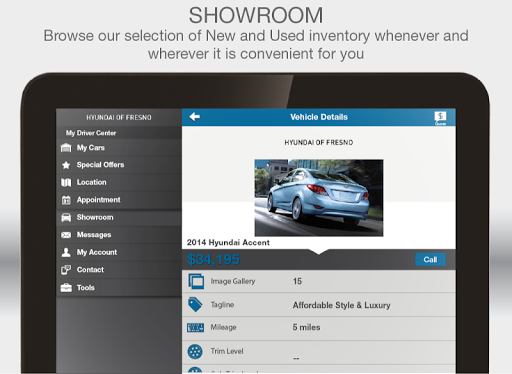Go back using the white arrow
512x374 pixels.
point(194,117)
